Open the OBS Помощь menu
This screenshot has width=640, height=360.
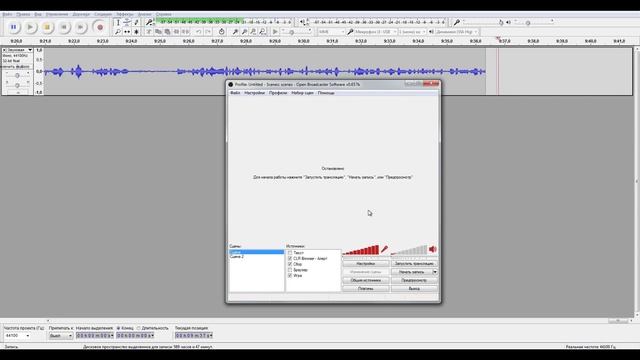click(326, 93)
